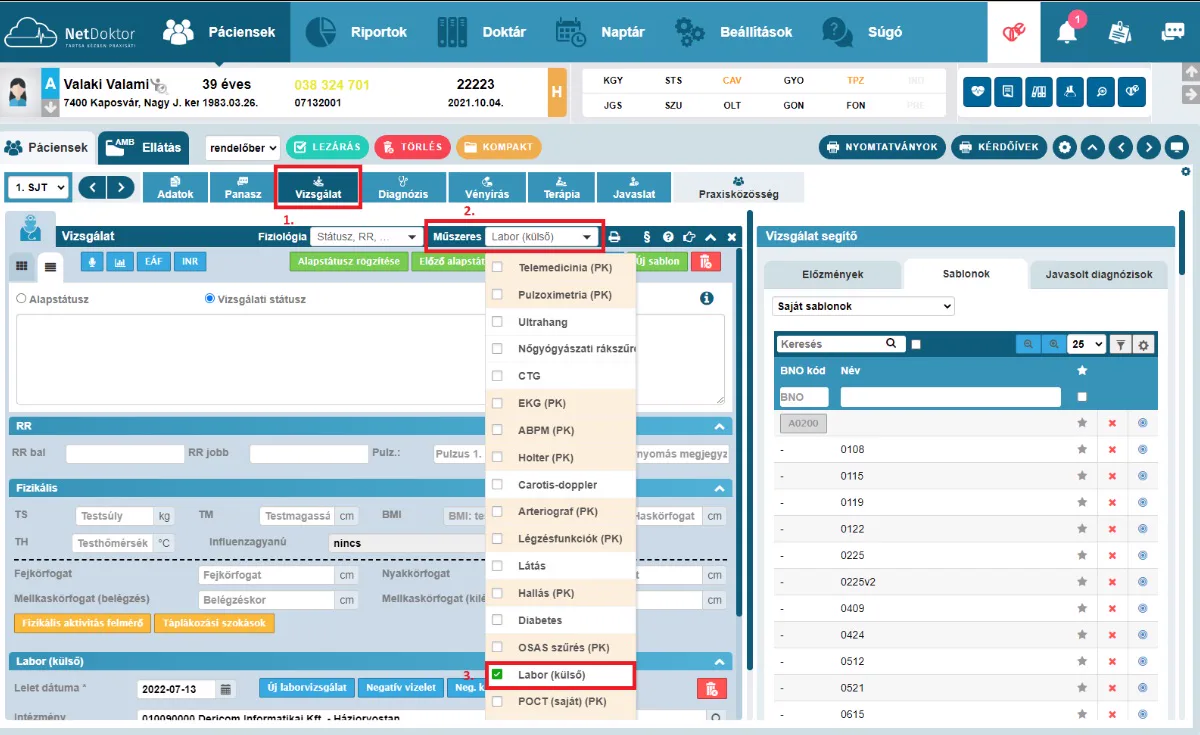Uncheck the Labor (külső) option
The image size is (1200, 735).
497,675
